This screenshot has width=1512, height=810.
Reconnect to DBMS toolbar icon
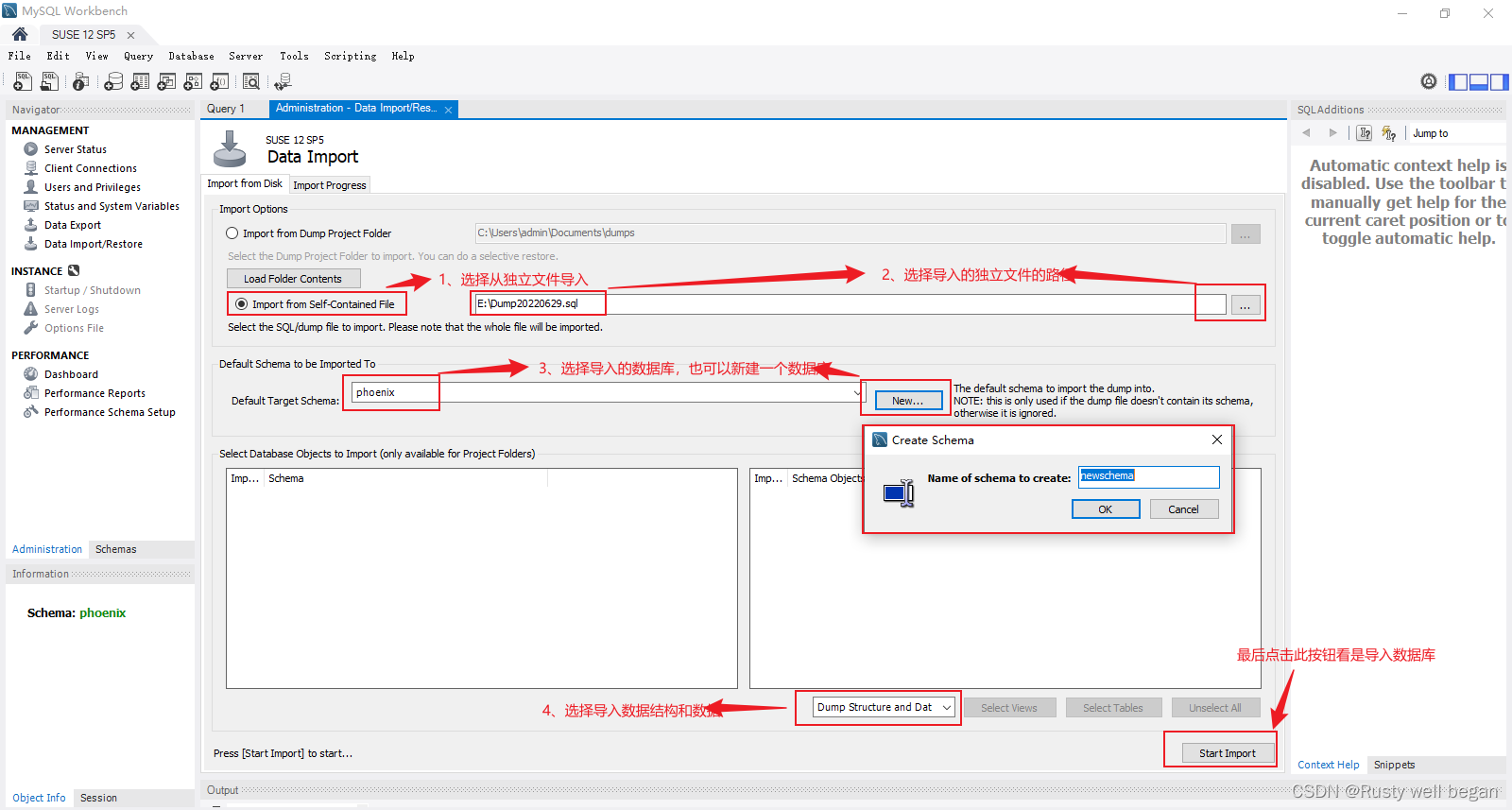[283, 82]
